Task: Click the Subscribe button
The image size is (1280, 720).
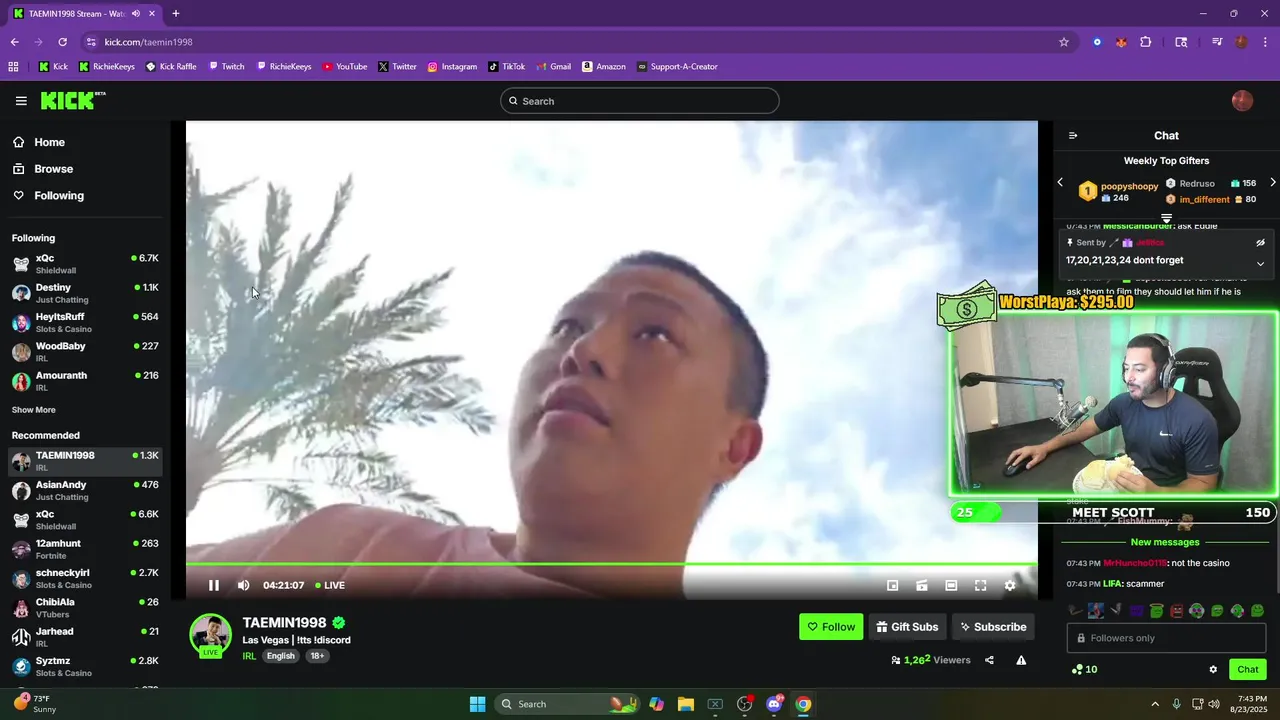Action: pyautogui.click(x=993, y=627)
